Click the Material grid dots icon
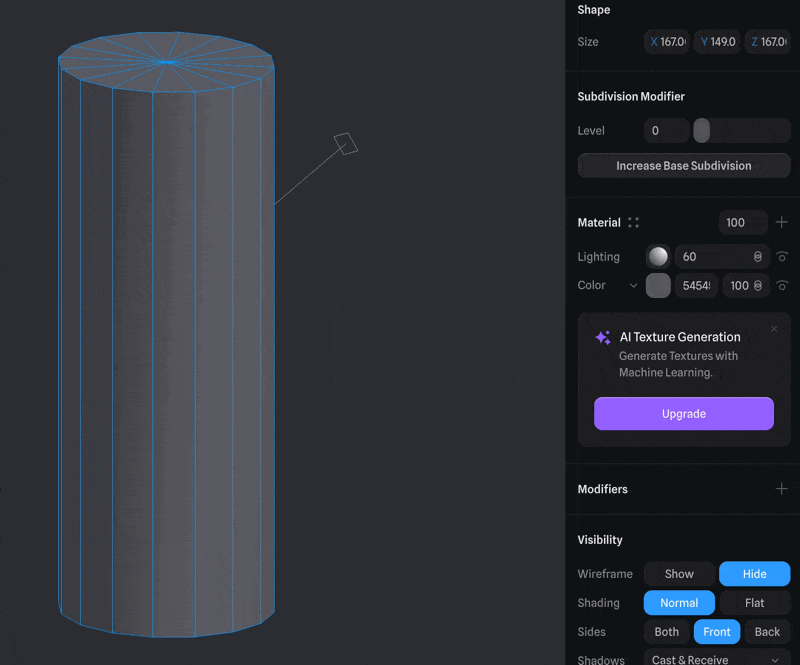The width and height of the screenshot is (800, 665). pos(633,223)
